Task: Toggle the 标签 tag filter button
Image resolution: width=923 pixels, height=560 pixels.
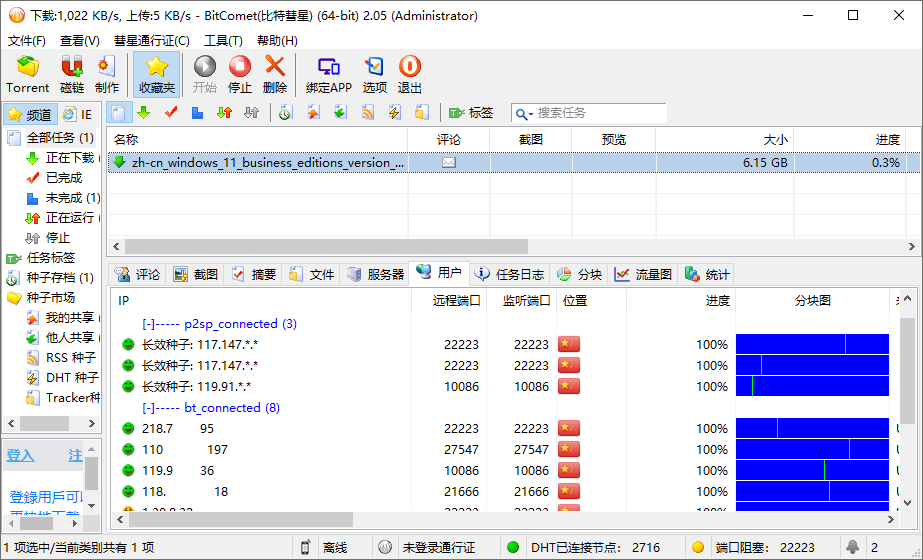Action: 471,113
